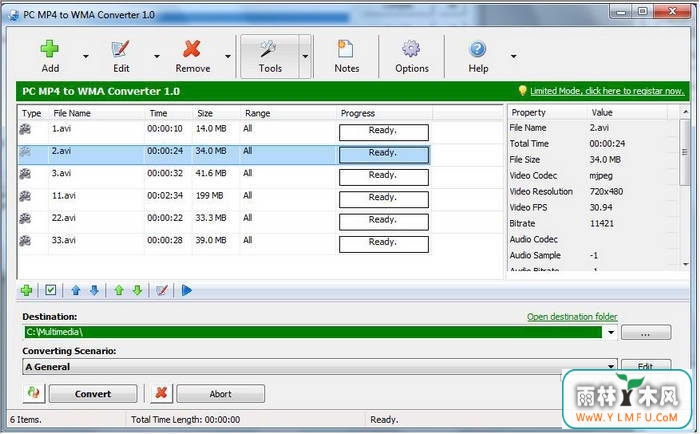
Task: Select the 22.avi file row
Action: pos(224,221)
